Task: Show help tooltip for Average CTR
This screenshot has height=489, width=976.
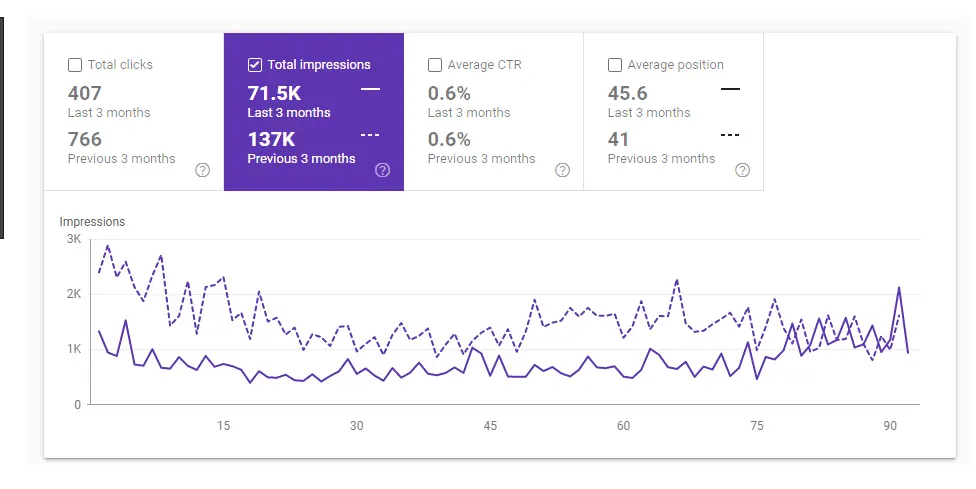Action: pos(562,170)
